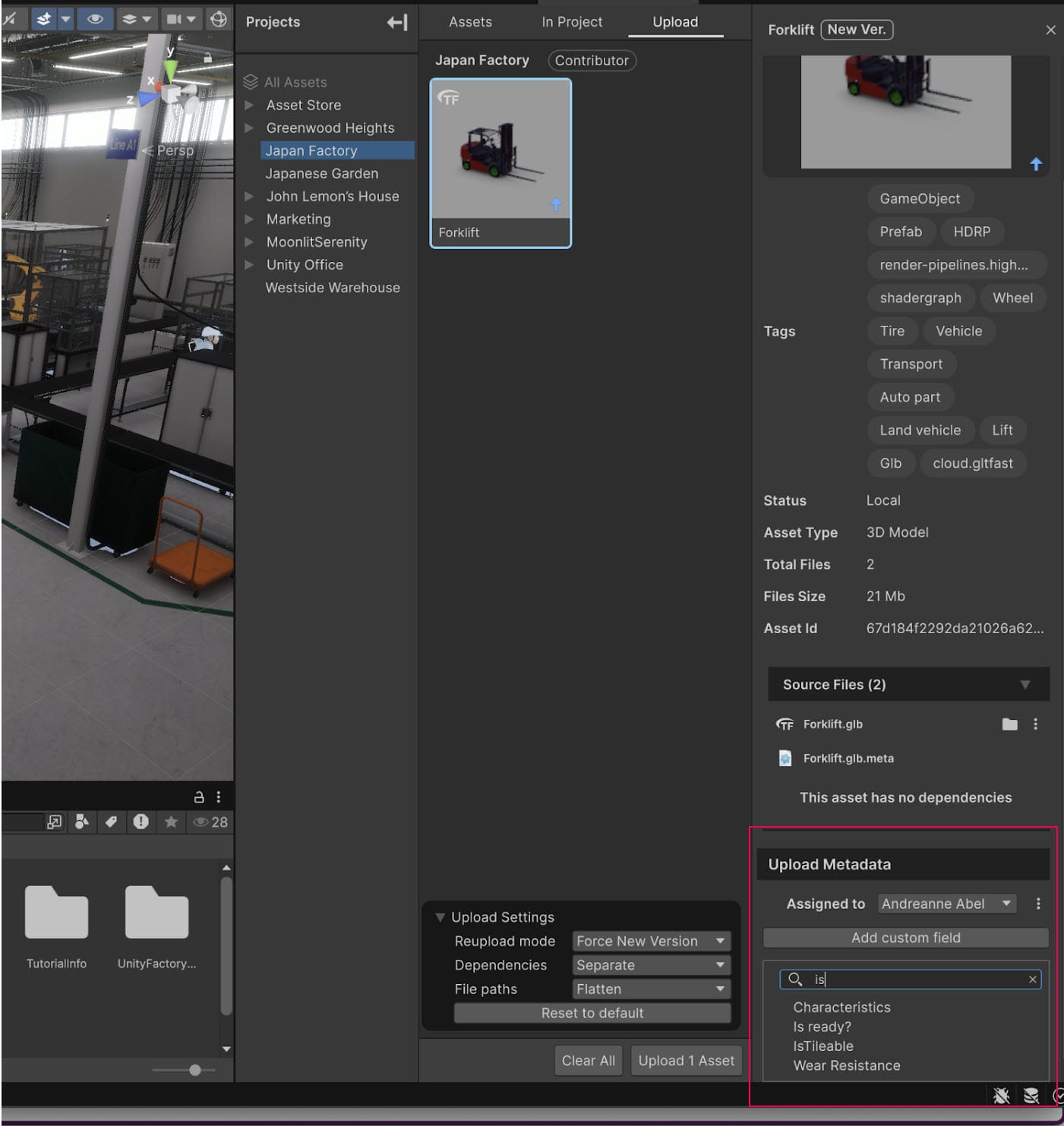Expand the Greenwood Heights project
Image resolution: width=1064 pixels, height=1126 pixels.
249,128
